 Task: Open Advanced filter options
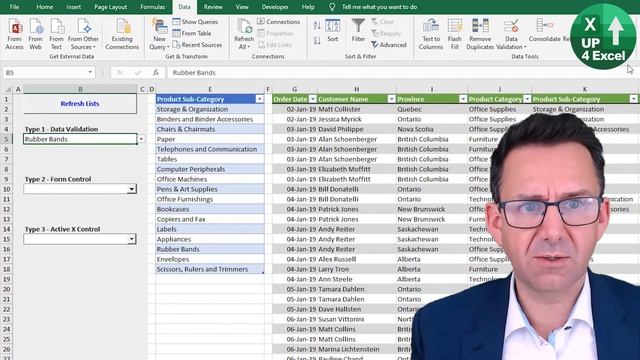389,44
